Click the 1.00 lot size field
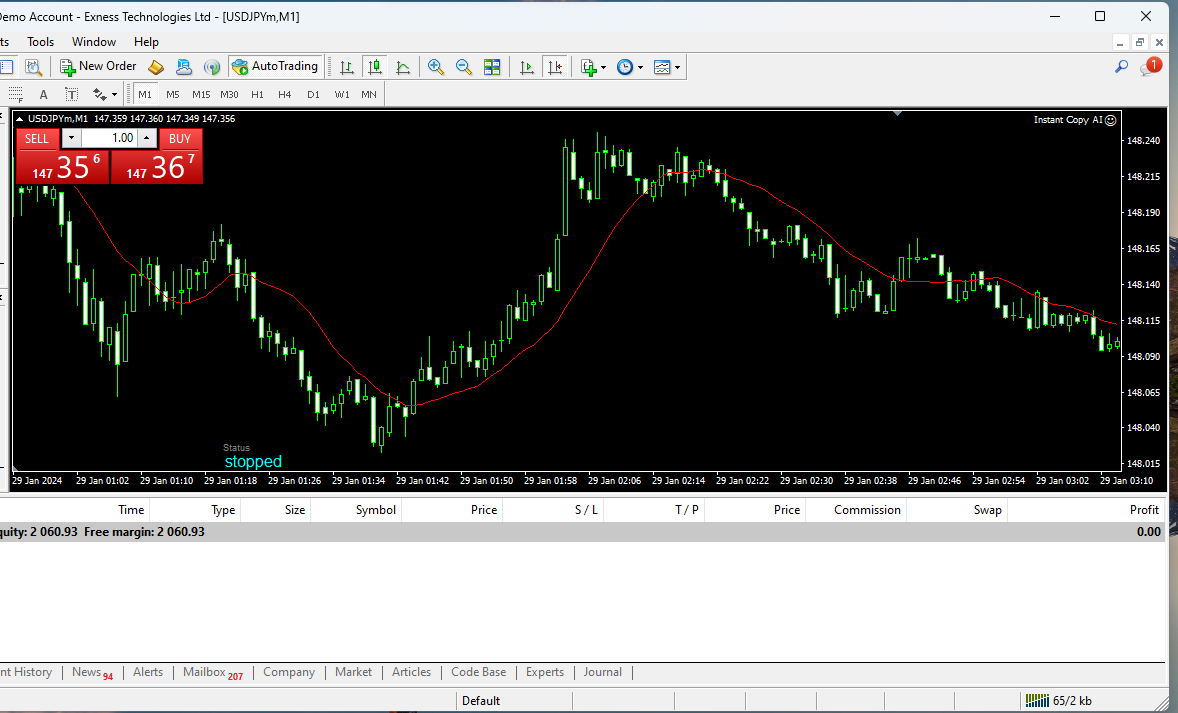 (x=109, y=139)
